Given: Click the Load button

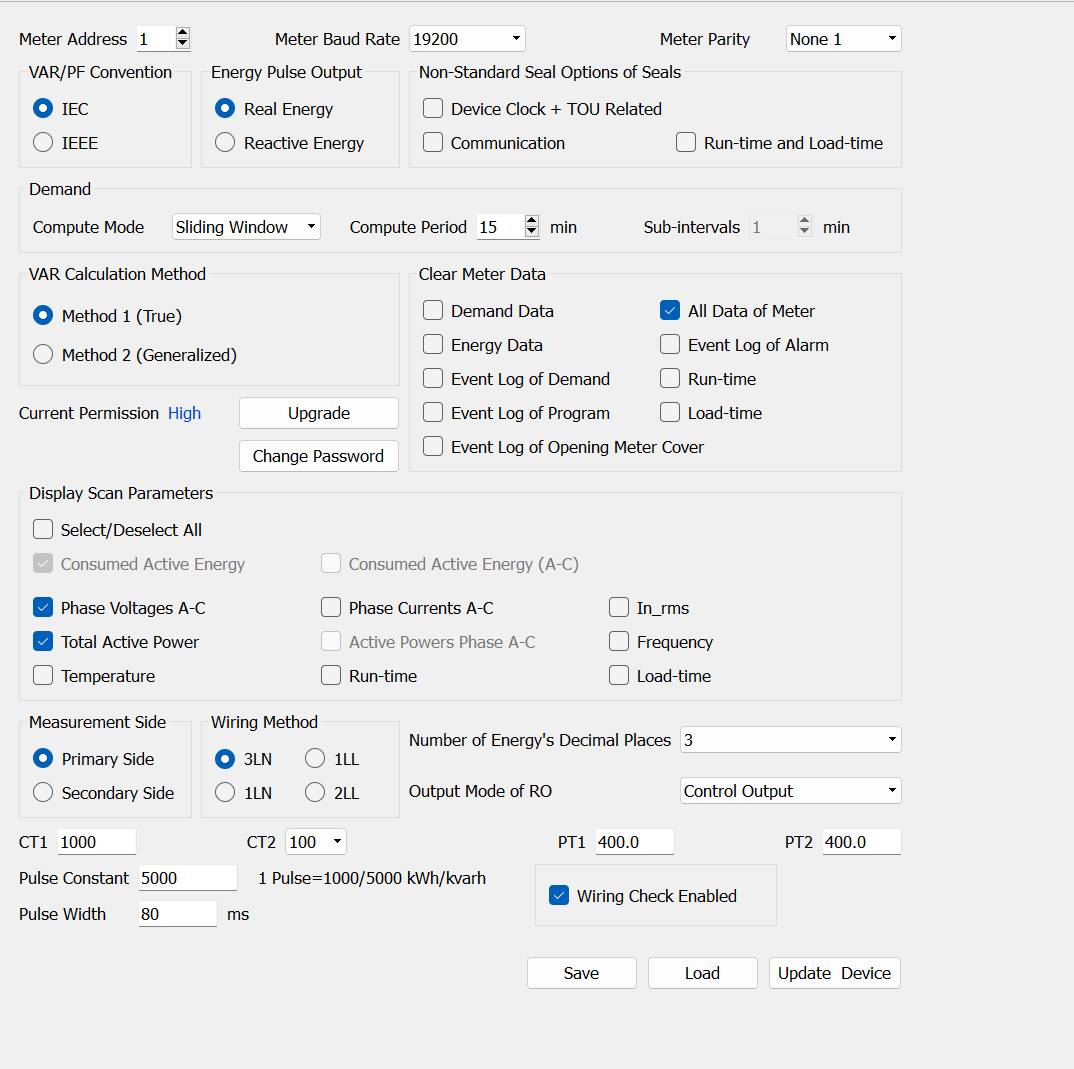Looking at the screenshot, I should 703,973.
